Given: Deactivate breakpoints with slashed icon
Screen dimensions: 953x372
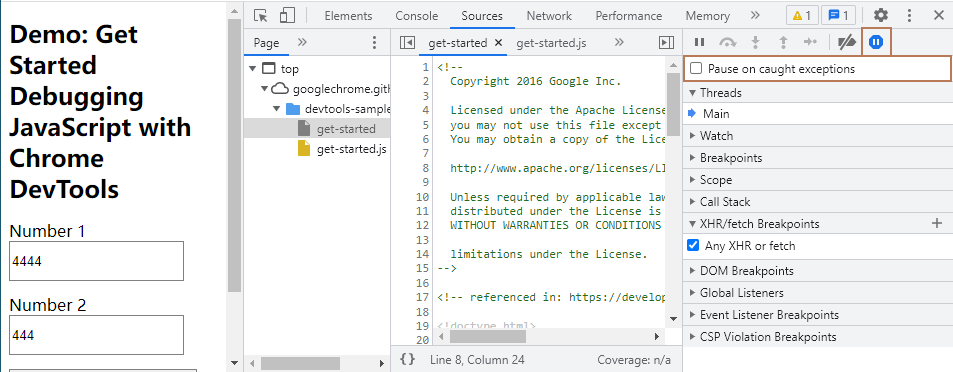Looking at the screenshot, I should click(x=847, y=42).
